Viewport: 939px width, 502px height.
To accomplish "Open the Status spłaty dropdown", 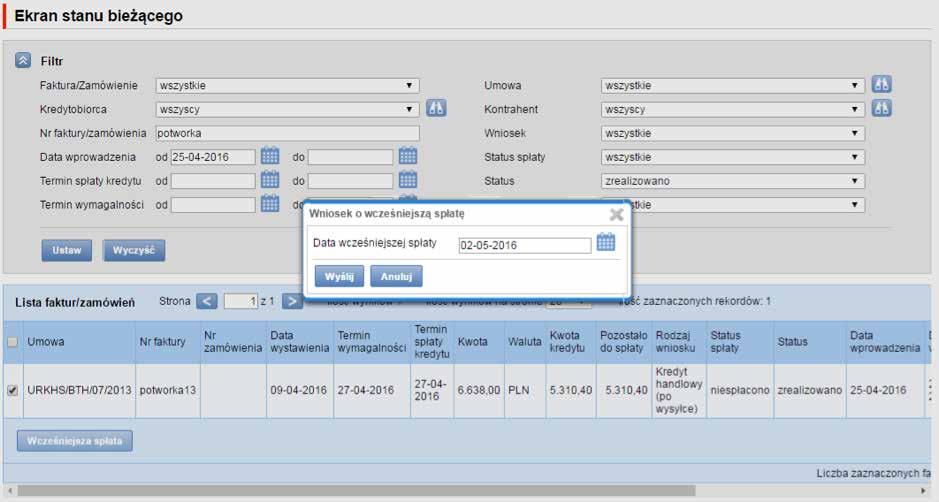I will 733,157.
